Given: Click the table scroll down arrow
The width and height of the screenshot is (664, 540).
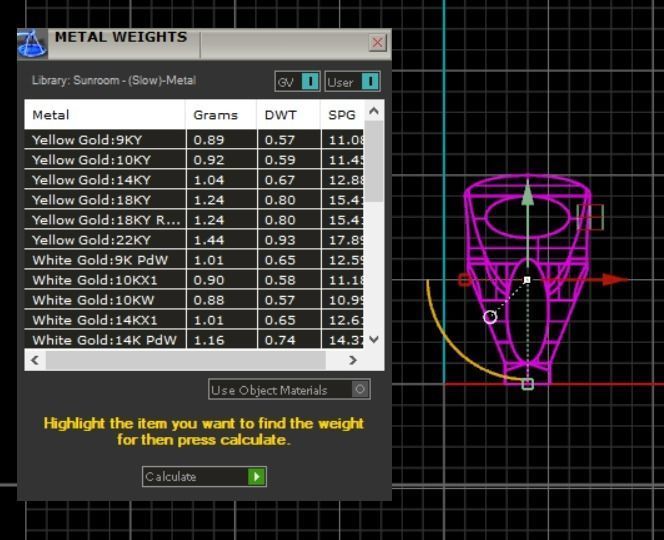Looking at the screenshot, I should coord(374,339).
